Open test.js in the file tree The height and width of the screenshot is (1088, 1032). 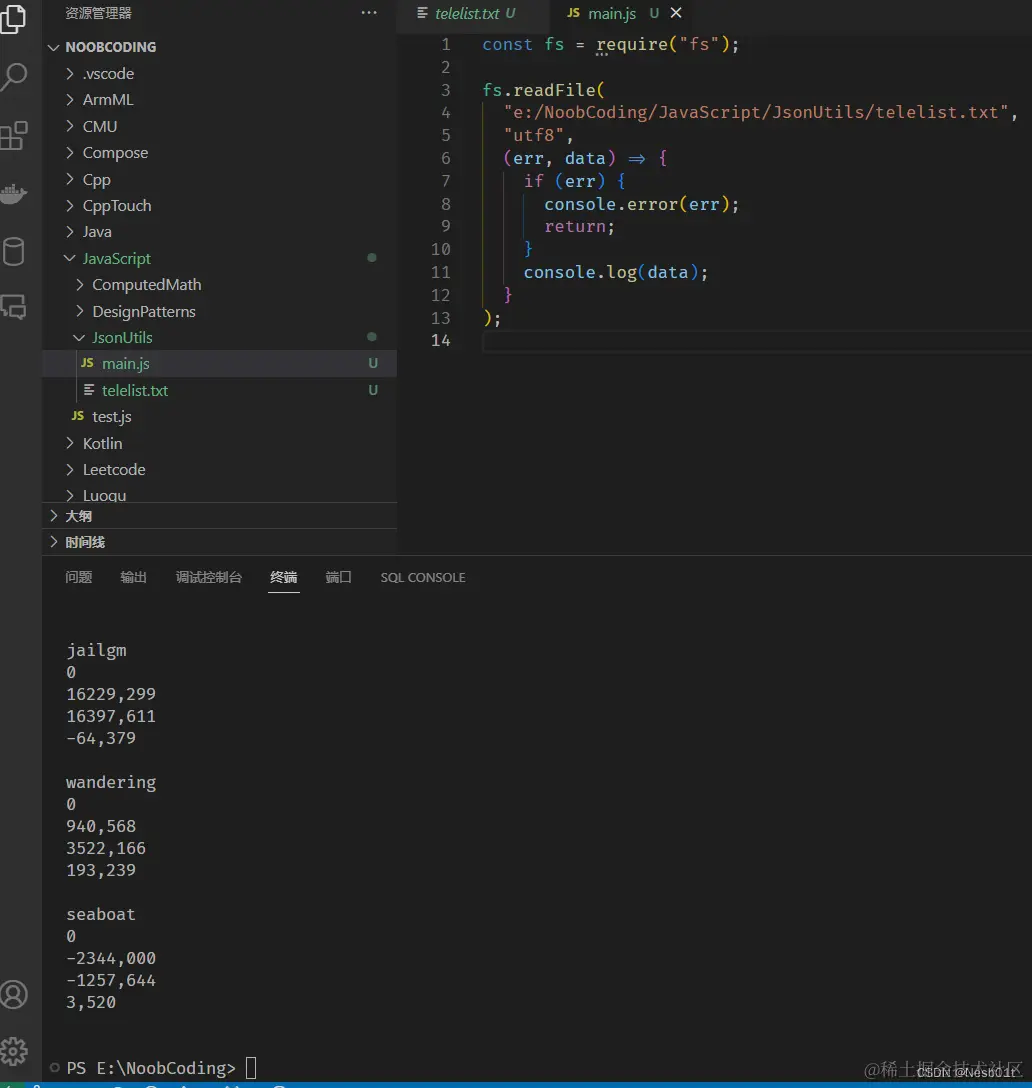[219, 416]
